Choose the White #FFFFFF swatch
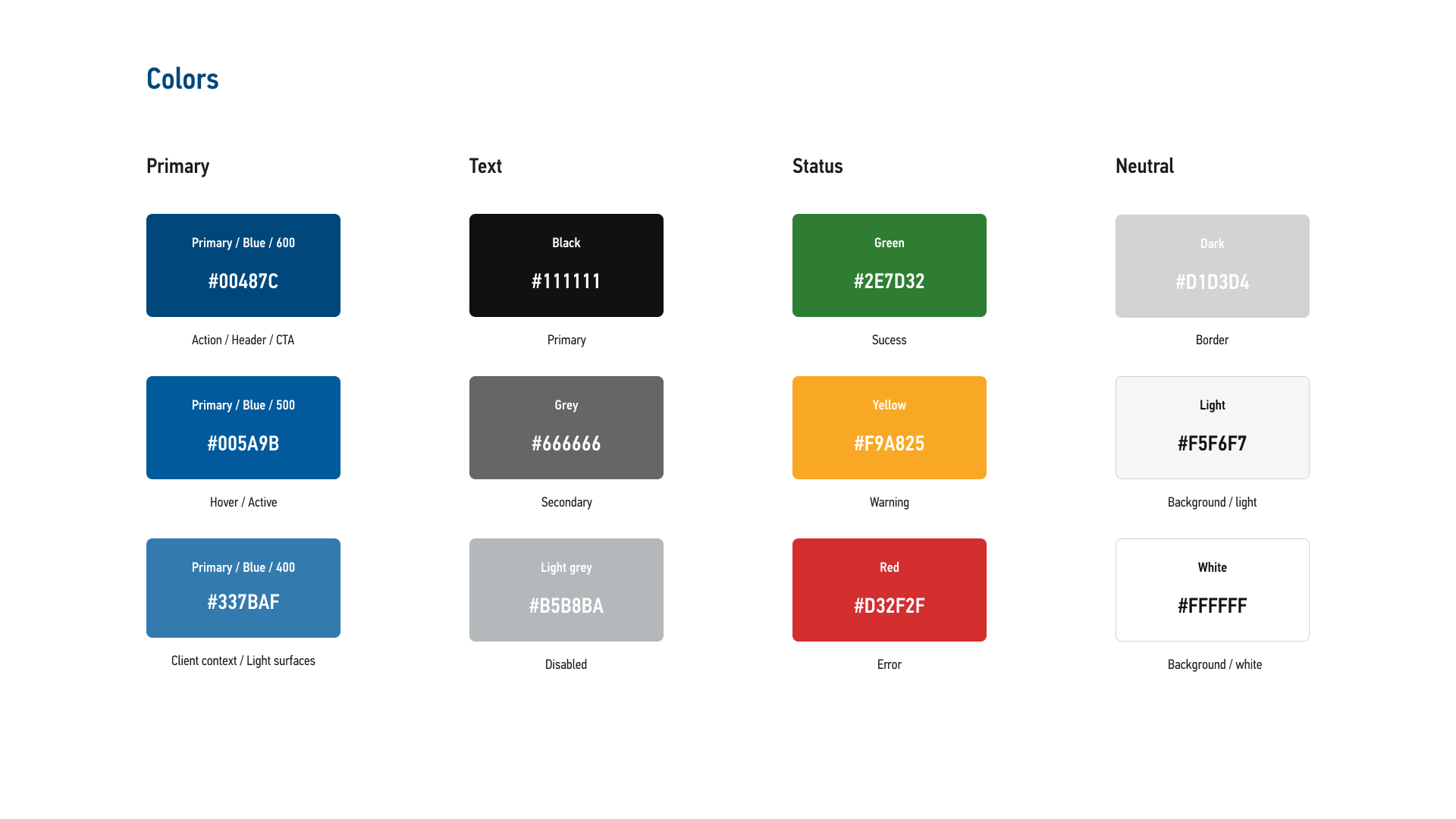1456x819 pixels. [1212, 589]
